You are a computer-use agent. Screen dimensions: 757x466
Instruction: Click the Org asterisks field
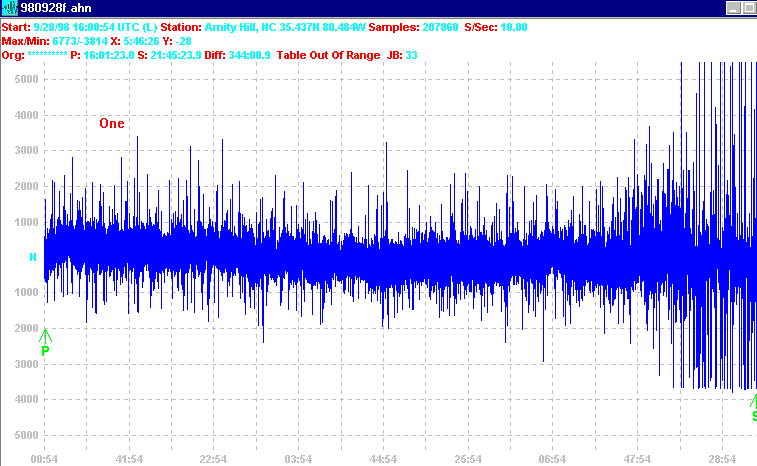[47, 54]
